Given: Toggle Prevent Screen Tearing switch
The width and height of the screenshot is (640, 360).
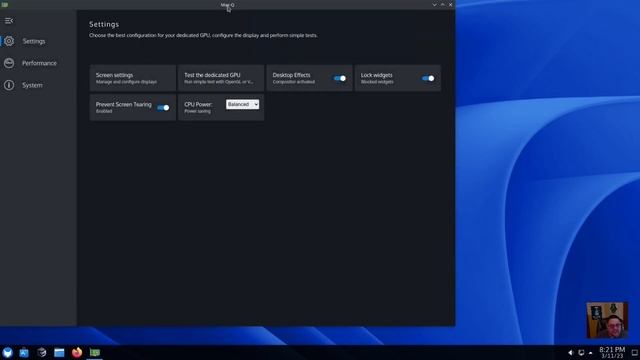Looking at the screenshot, I should (x=163, y=108).
